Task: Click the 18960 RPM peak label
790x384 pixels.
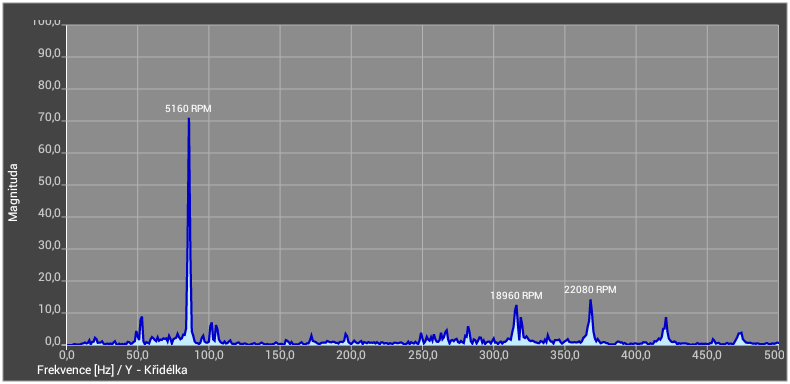Action: point(516,296)
